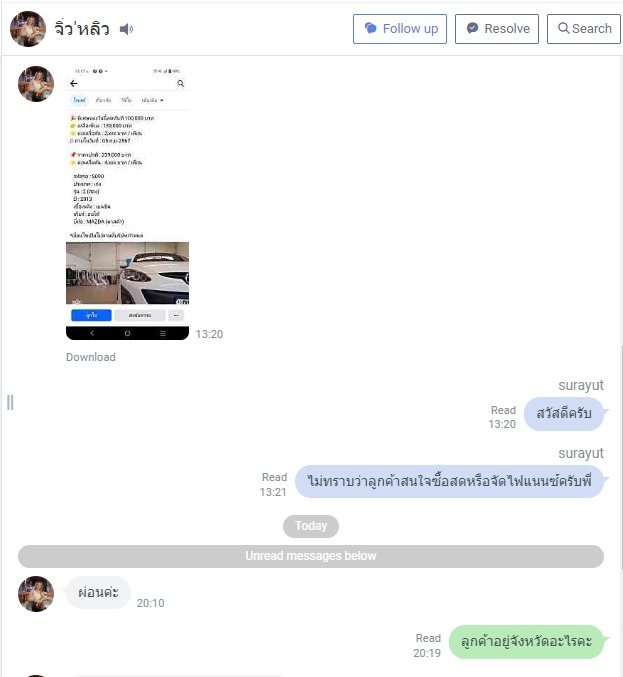Download the attached image

(x=91, y=357)
